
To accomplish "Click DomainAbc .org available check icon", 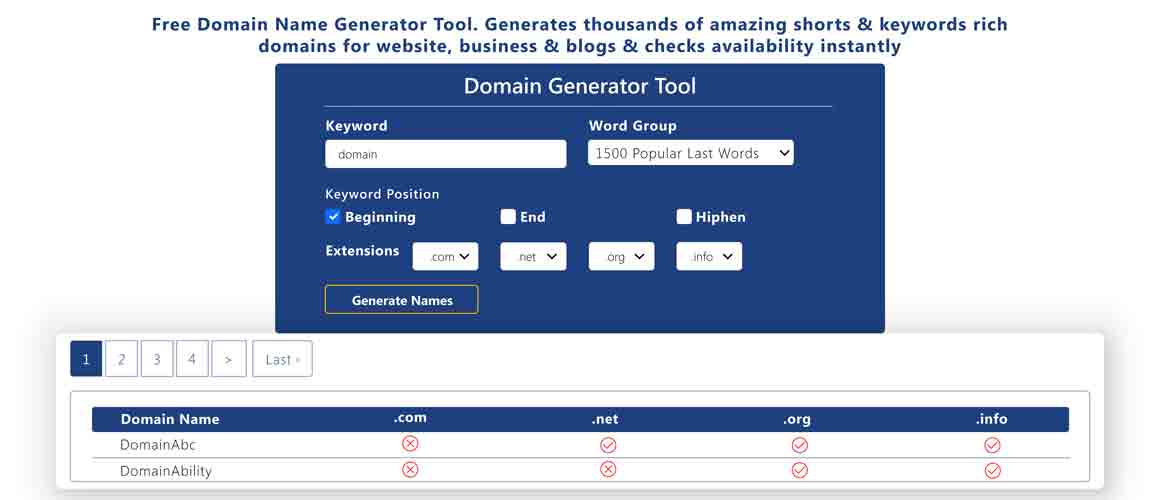I will [799, 445].
